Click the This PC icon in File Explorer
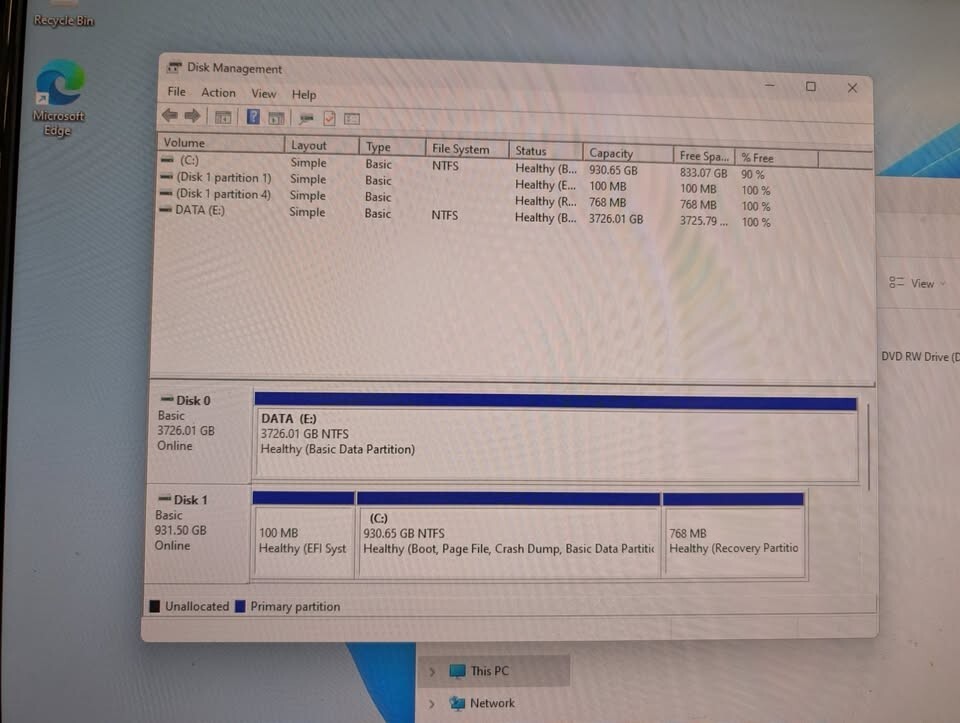This screenshot has width=960, height=723. [x=457, y=671]
